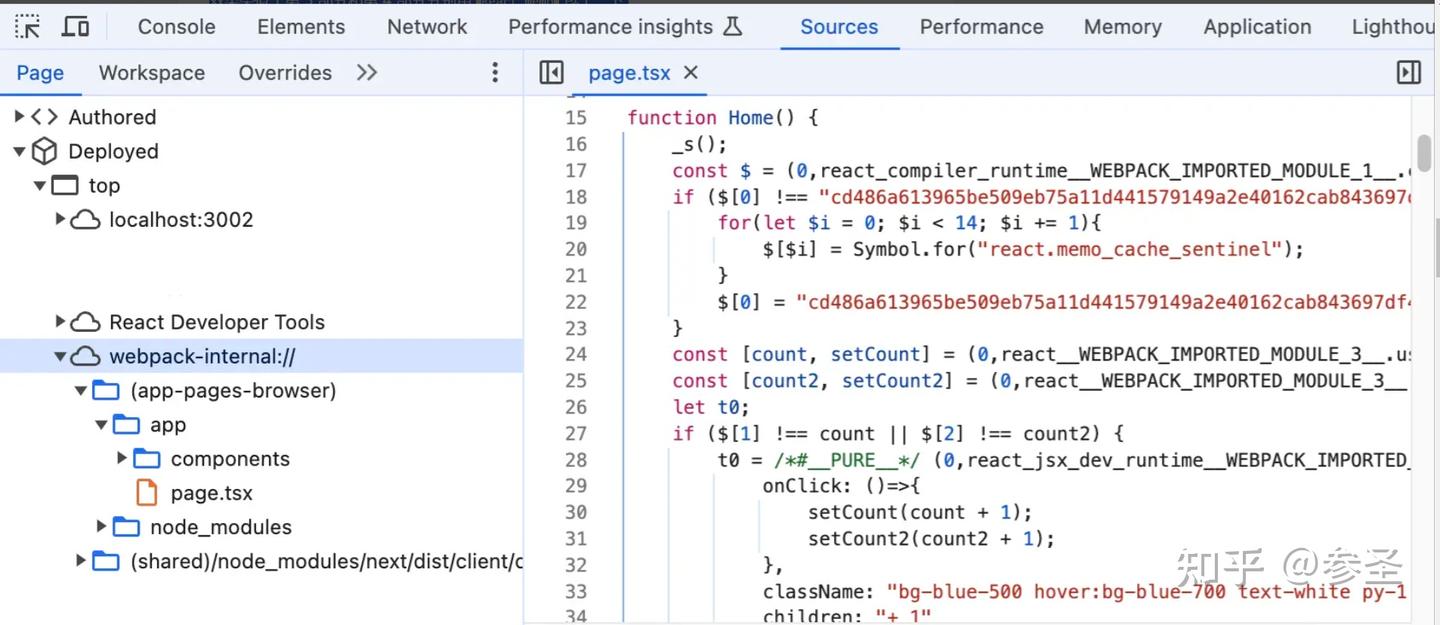
Task: Switch to the Console panel
Action: click(176, 26)
